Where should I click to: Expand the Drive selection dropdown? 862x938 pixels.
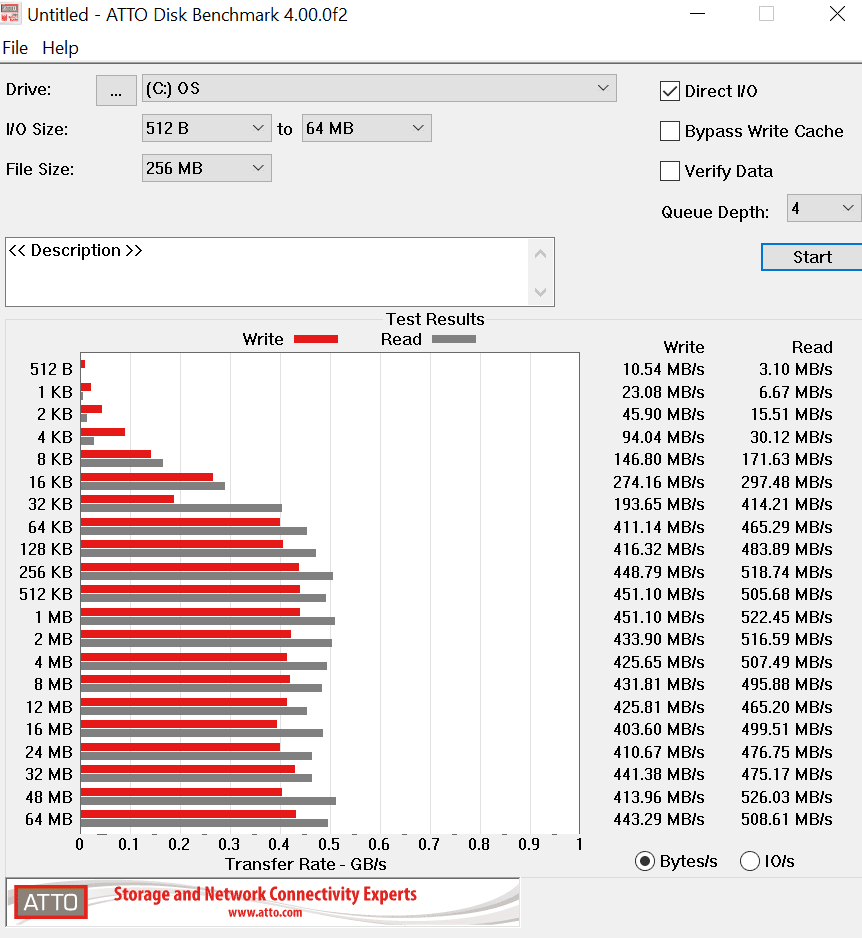pos(379,88)
